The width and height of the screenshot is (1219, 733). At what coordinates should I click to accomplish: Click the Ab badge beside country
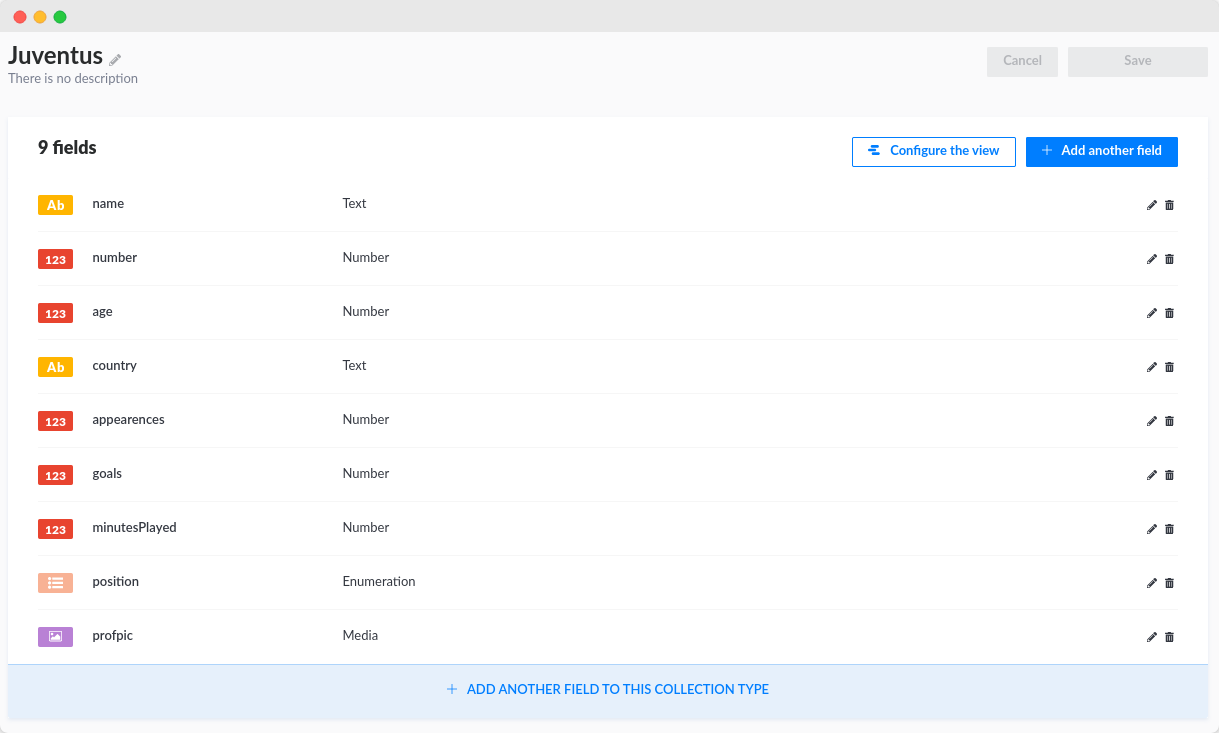click(55, 367)
